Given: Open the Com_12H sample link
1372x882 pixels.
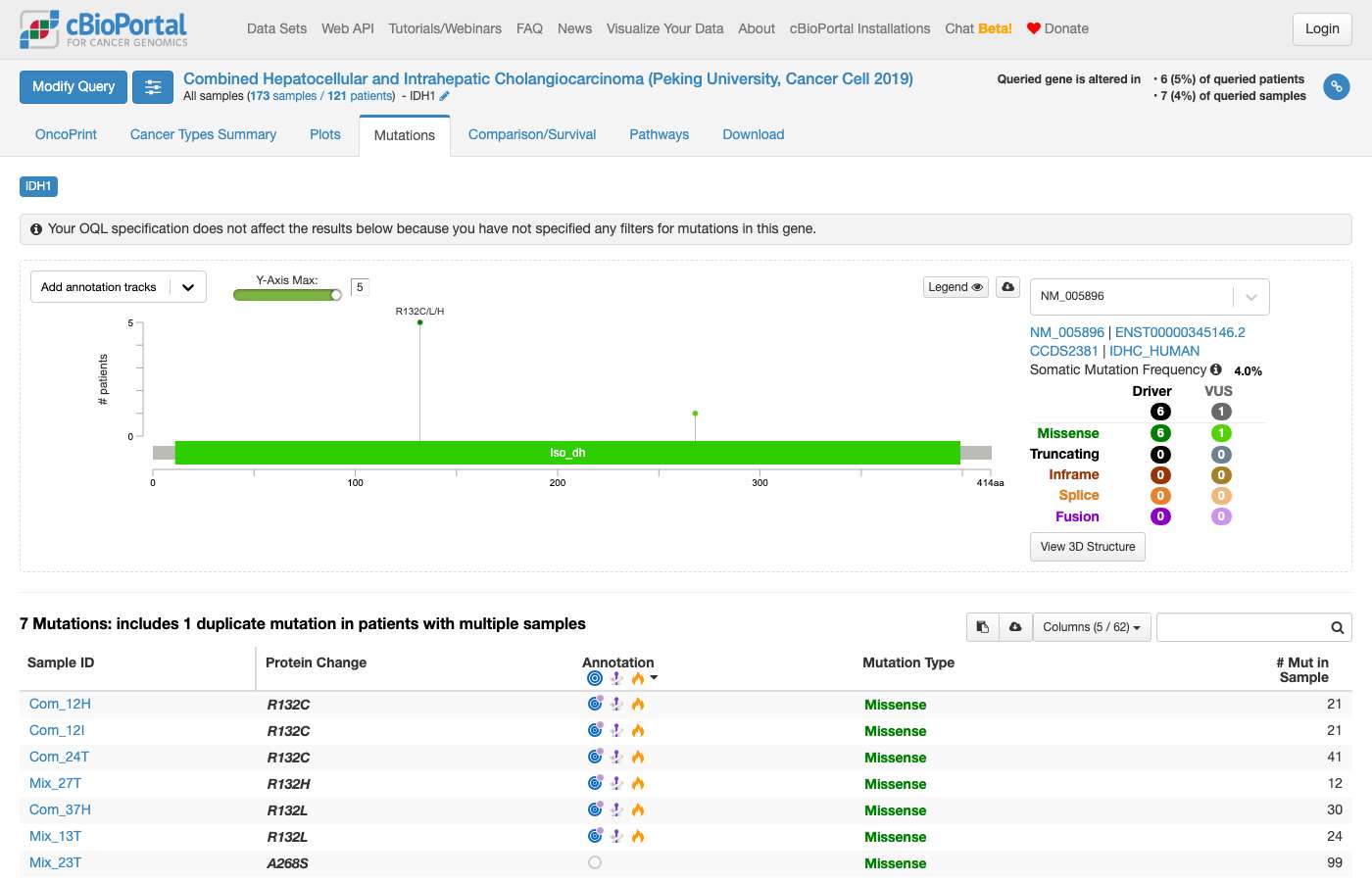Looking at the screenshot, I should pyautogui.click(x=60, y=704).
